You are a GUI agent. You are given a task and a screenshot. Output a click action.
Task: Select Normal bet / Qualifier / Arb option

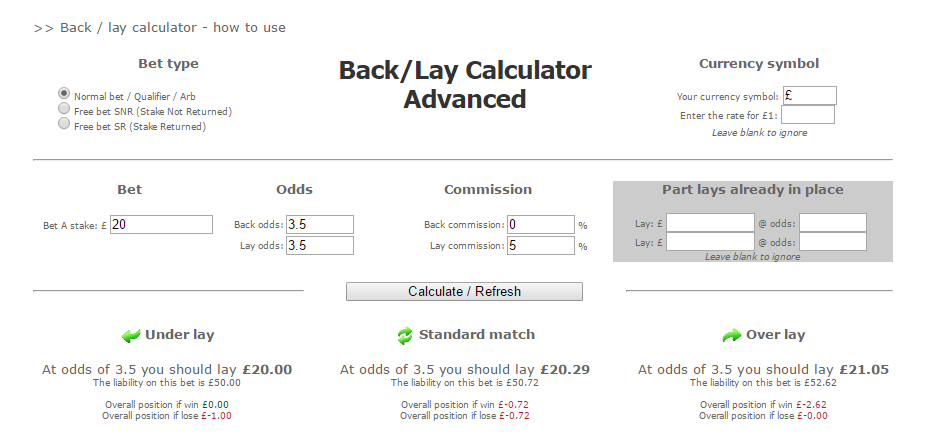click(64, 93)
